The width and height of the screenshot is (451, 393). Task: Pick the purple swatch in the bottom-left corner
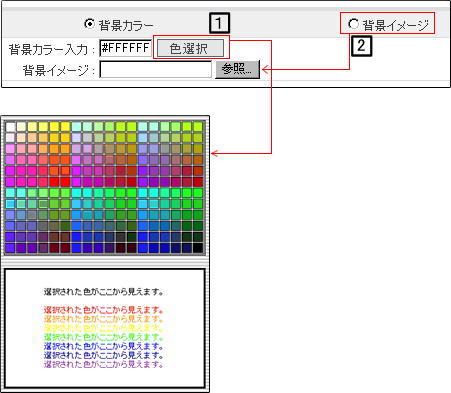[x=10, y=248]
